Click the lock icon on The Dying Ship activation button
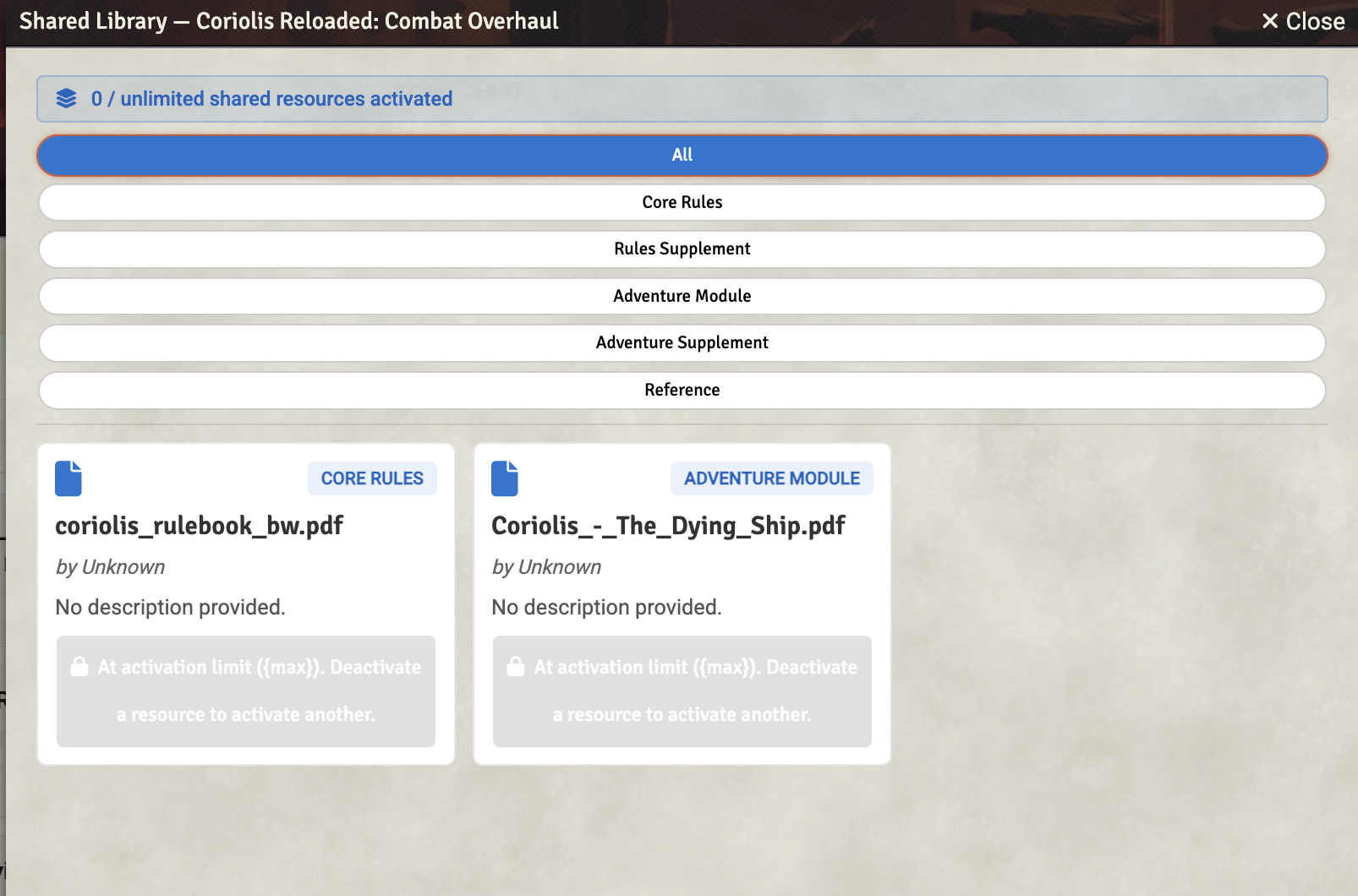This screenshot has height=896, width=1358. coord(516,667)
